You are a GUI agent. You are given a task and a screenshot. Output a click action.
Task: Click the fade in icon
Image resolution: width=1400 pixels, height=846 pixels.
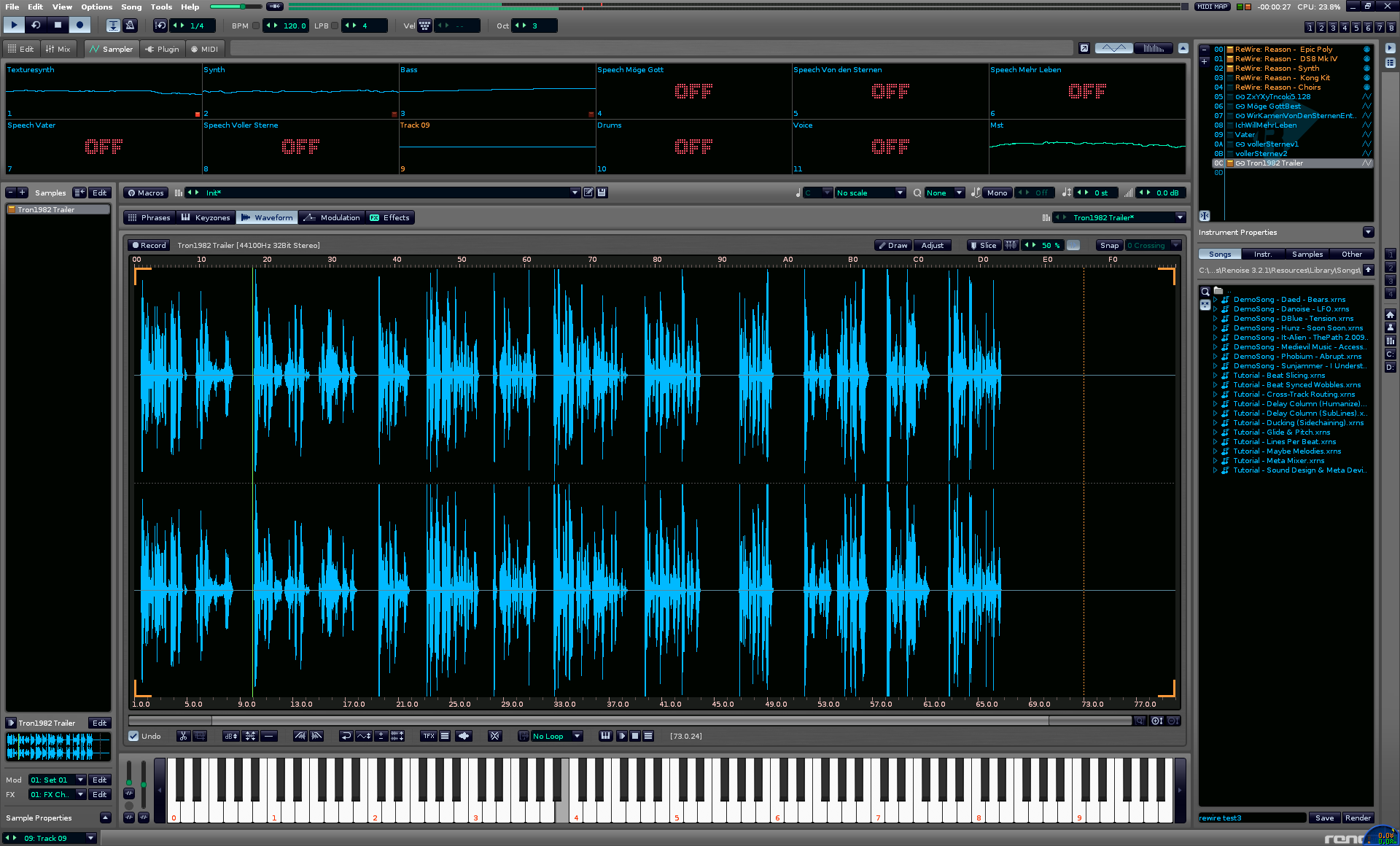[300, 736]
